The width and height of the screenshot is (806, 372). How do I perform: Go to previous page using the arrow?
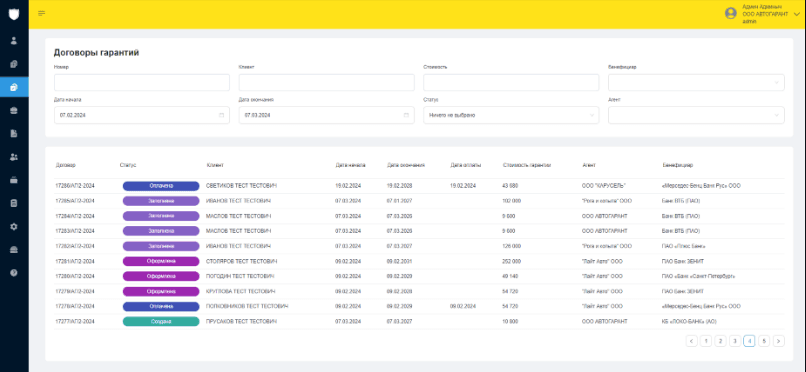(x=691, y=341)
